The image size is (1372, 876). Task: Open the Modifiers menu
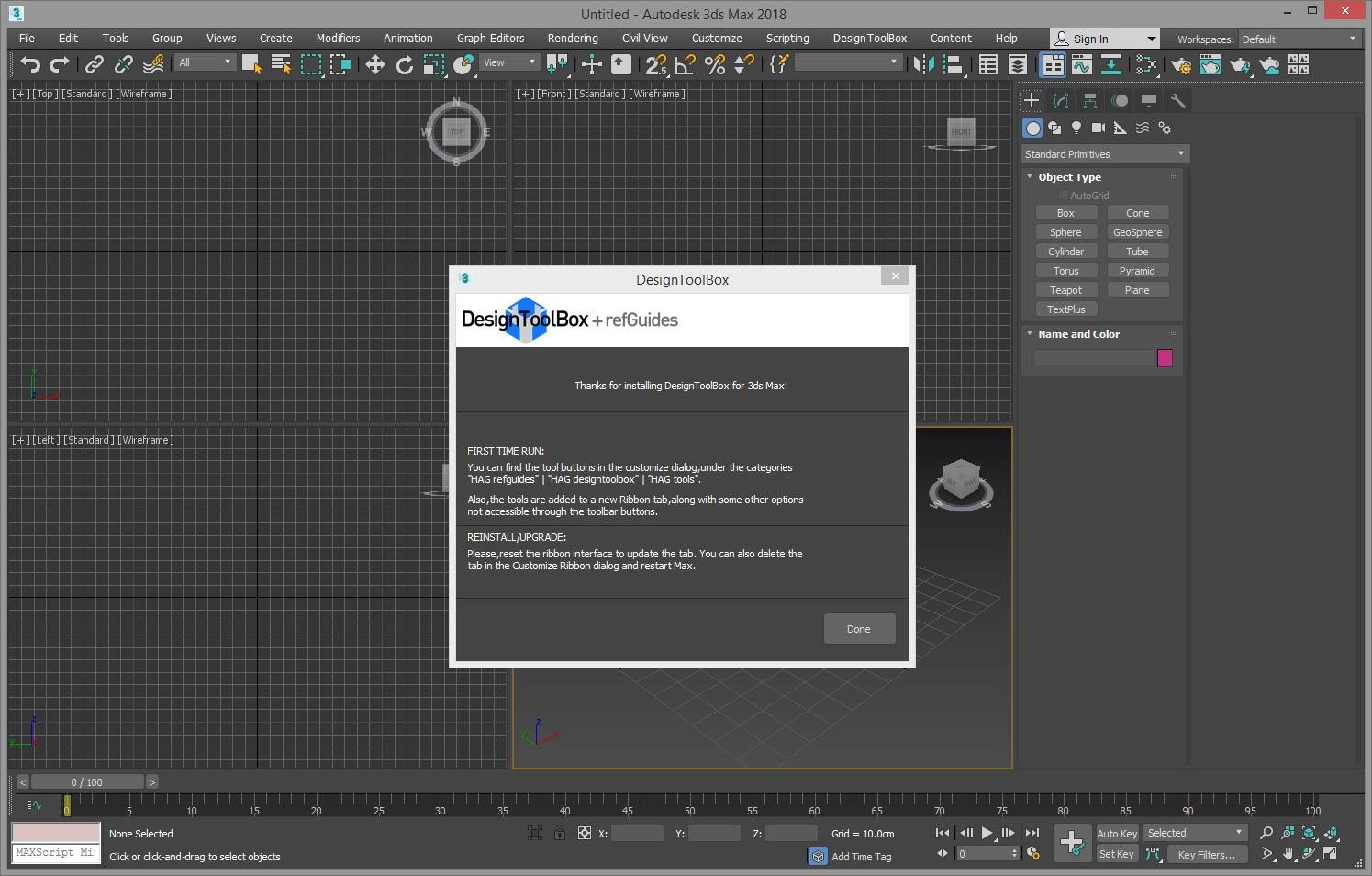338,39
